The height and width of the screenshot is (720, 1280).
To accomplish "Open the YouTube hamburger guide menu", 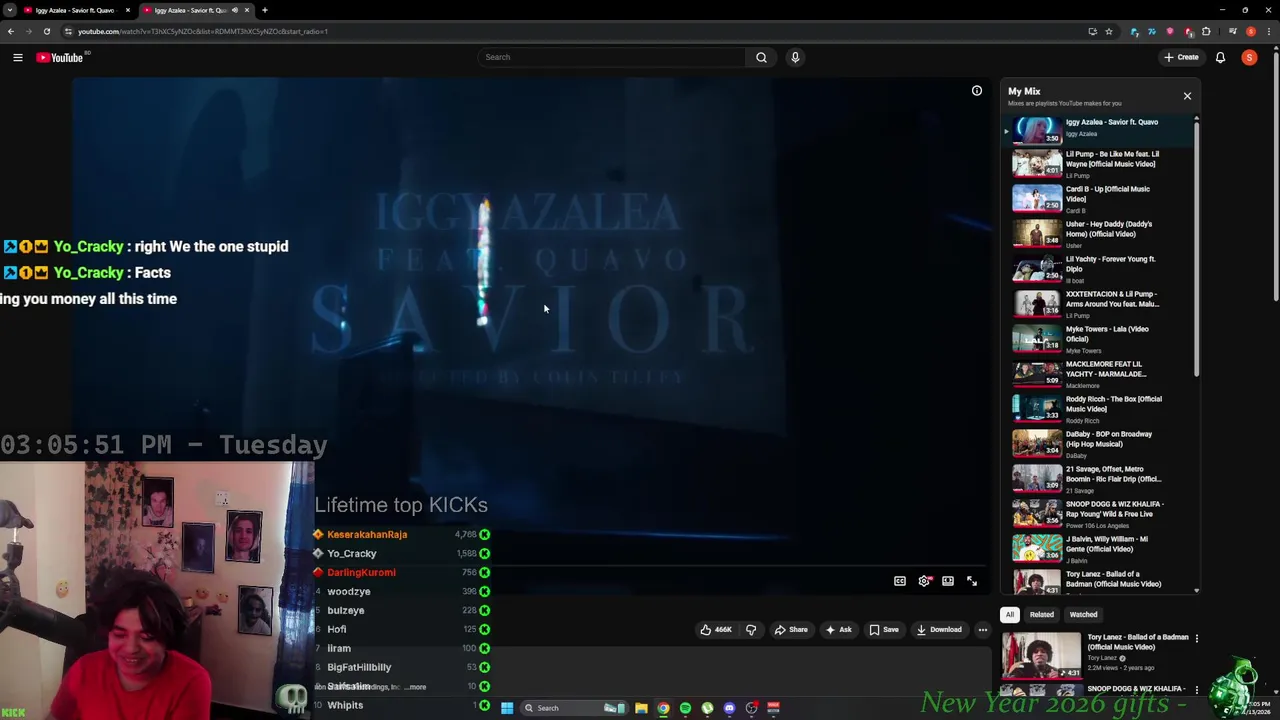I will [17, 58].
